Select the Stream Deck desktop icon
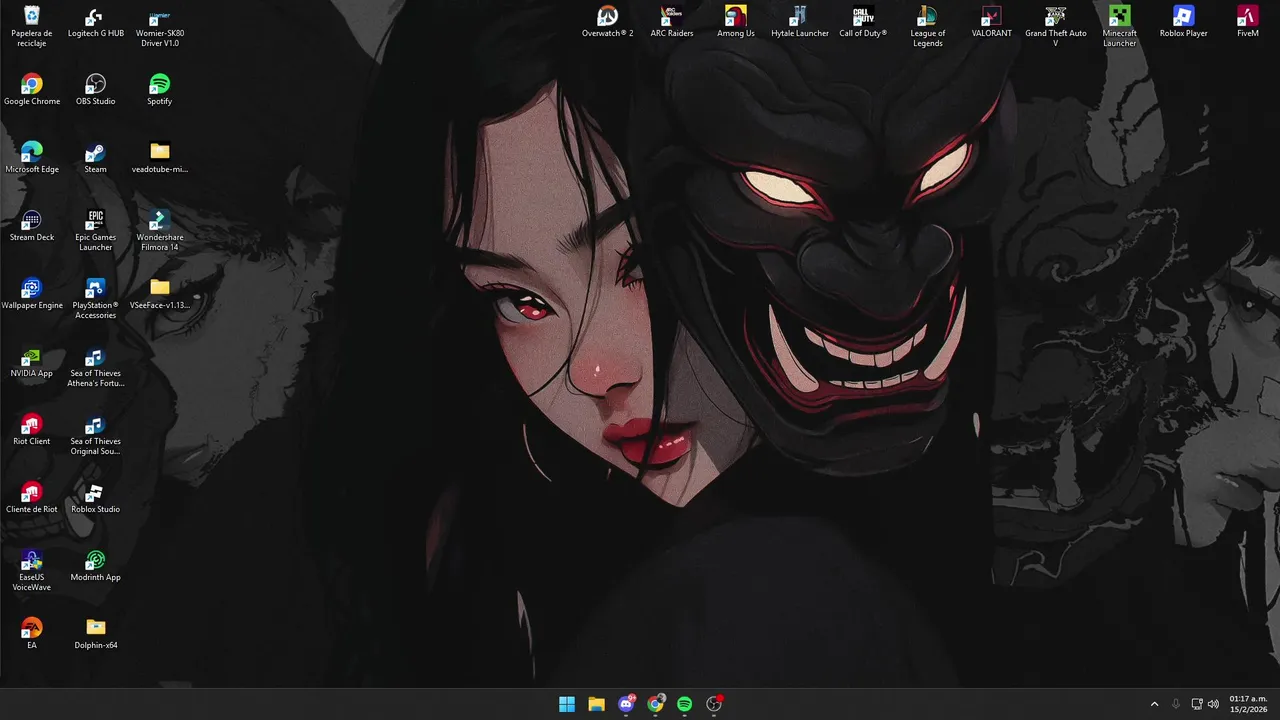Viewport: 1280px width, 720px height. pos(32,226)
